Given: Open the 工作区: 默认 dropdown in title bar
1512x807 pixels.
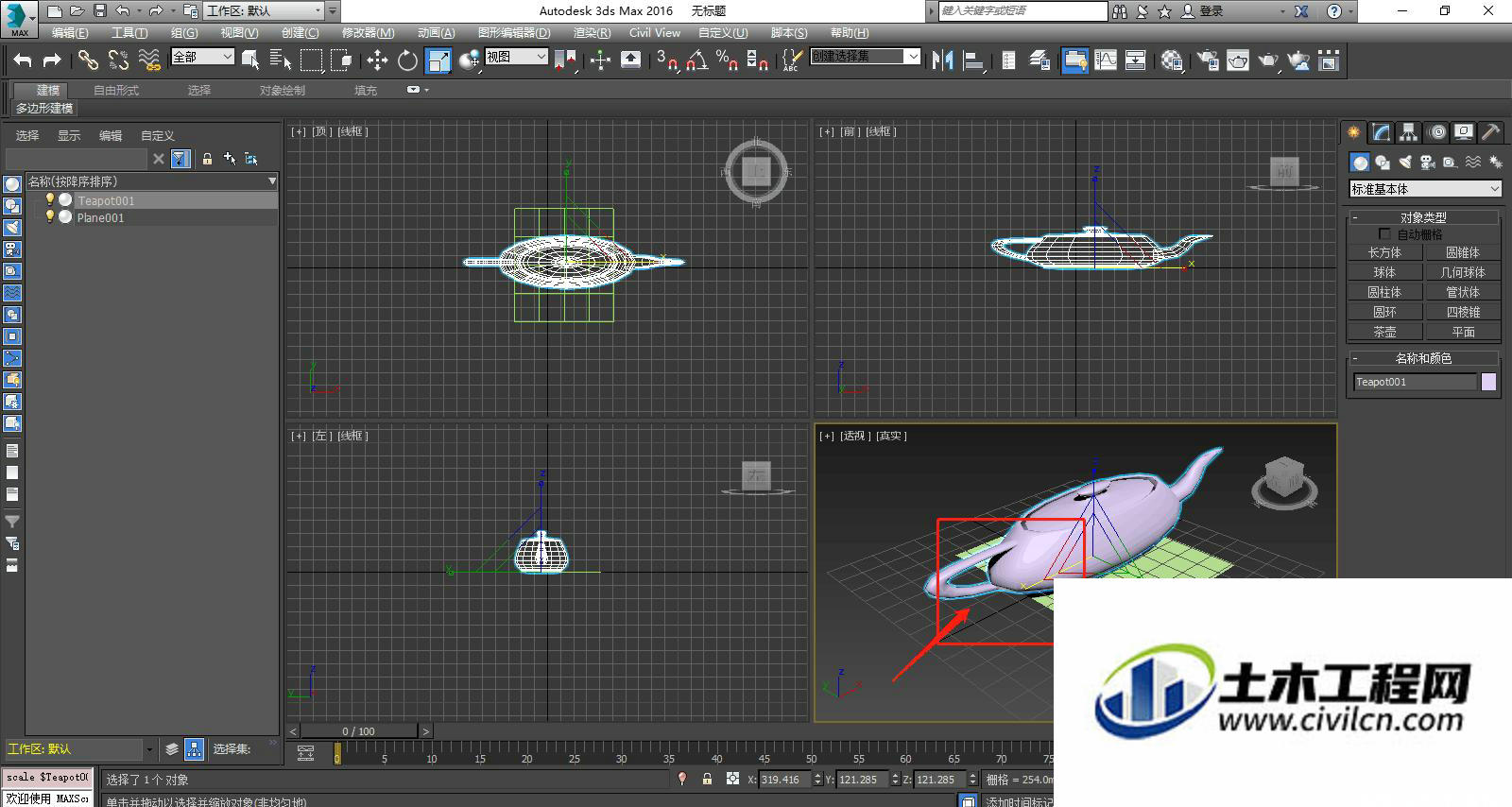Looking at the screenshot, I should (x=265, y=11).
